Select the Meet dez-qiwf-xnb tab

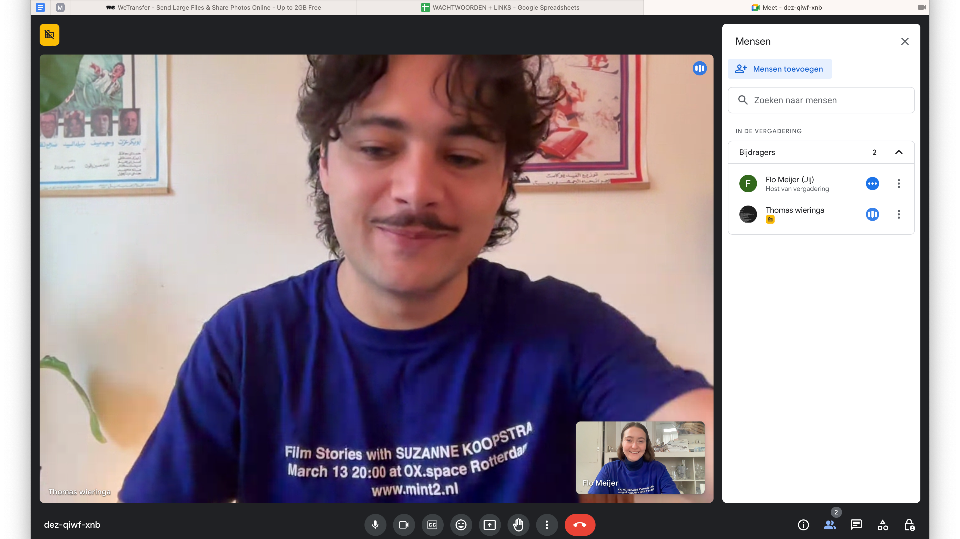(787, 7)
